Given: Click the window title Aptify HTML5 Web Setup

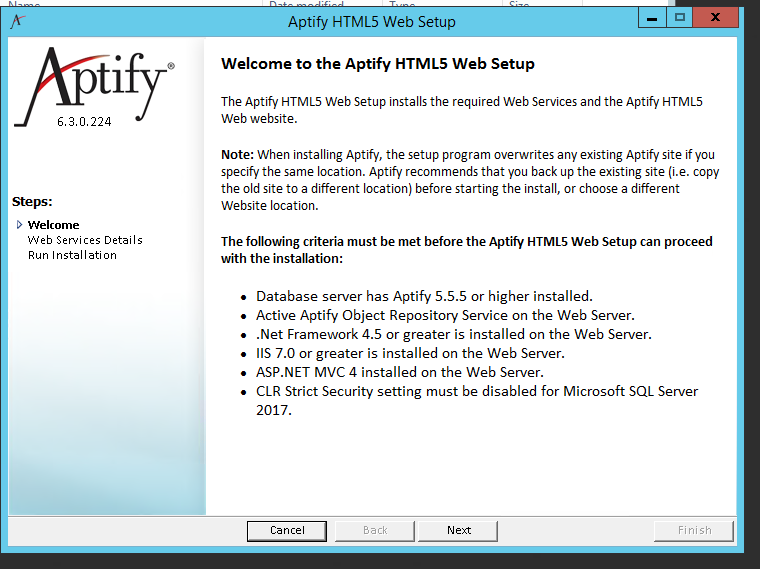Looking at the screenshot, I should click(372, 22).
